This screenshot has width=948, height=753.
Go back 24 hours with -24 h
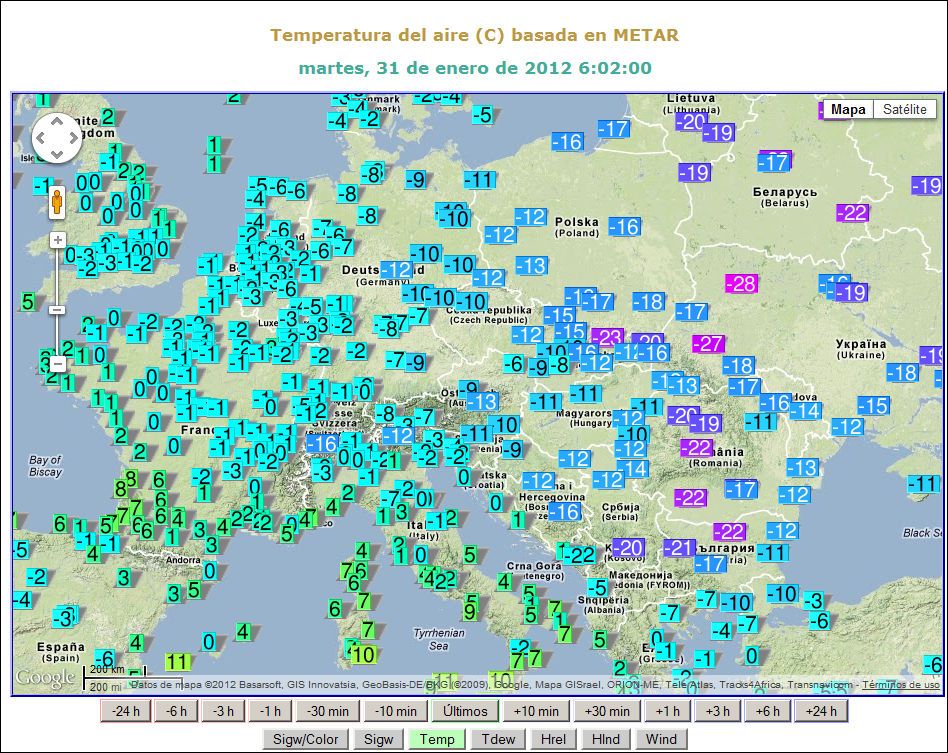point(126,711)
